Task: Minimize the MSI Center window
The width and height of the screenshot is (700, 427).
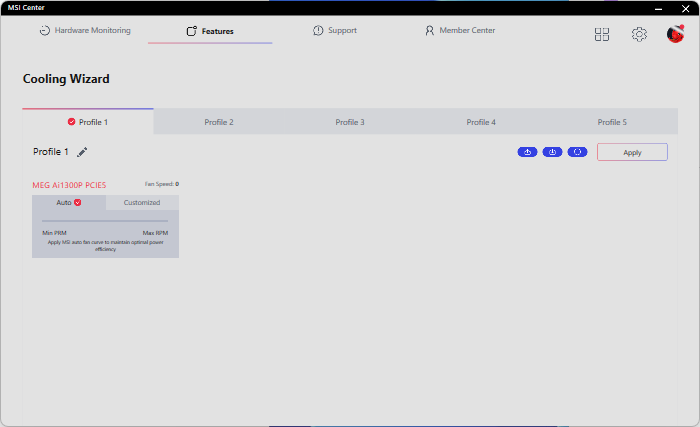Action: pyautogui.click(x=658, y=8)
